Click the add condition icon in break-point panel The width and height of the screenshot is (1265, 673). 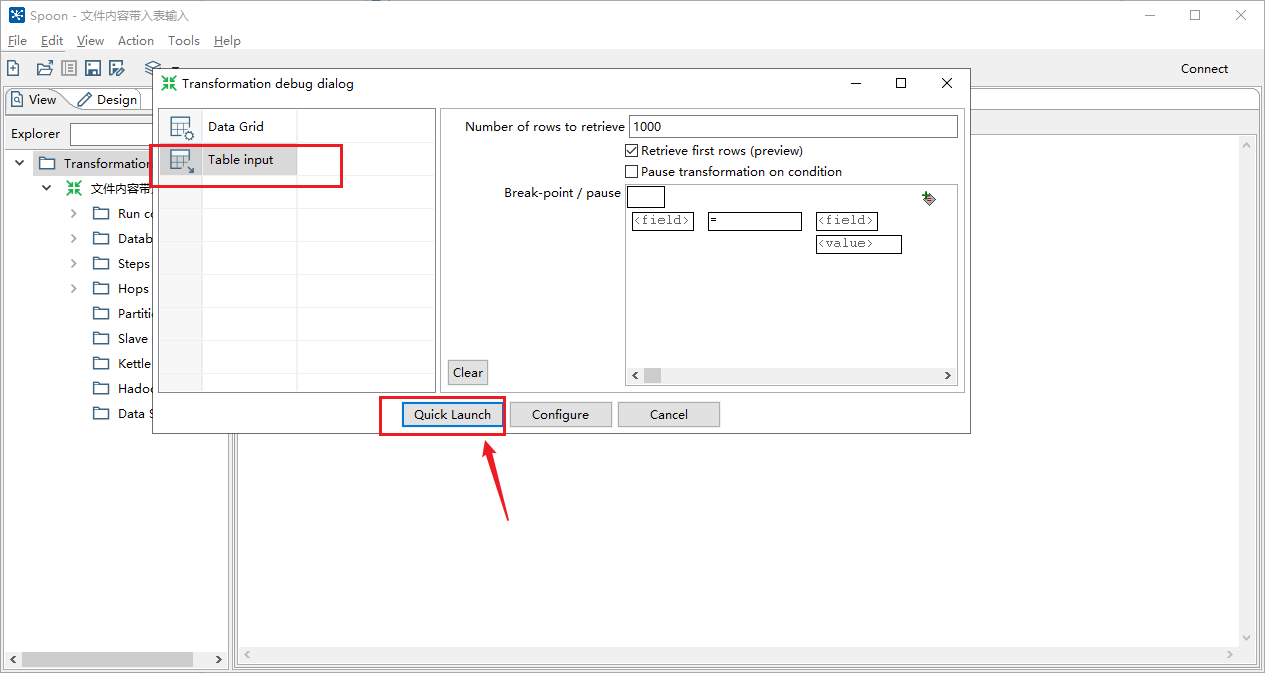pyautogui.click(x=928, y=198)
